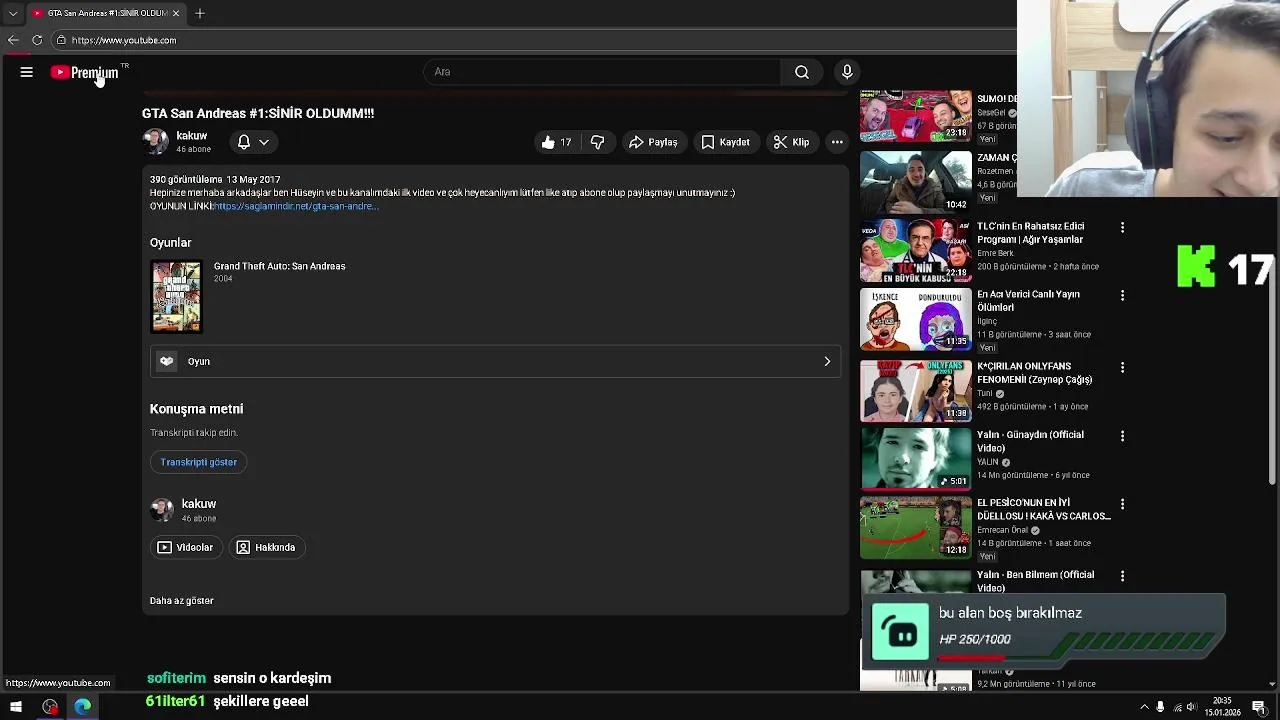
Task: Go back with the browser back arrow
Action: 13,40
